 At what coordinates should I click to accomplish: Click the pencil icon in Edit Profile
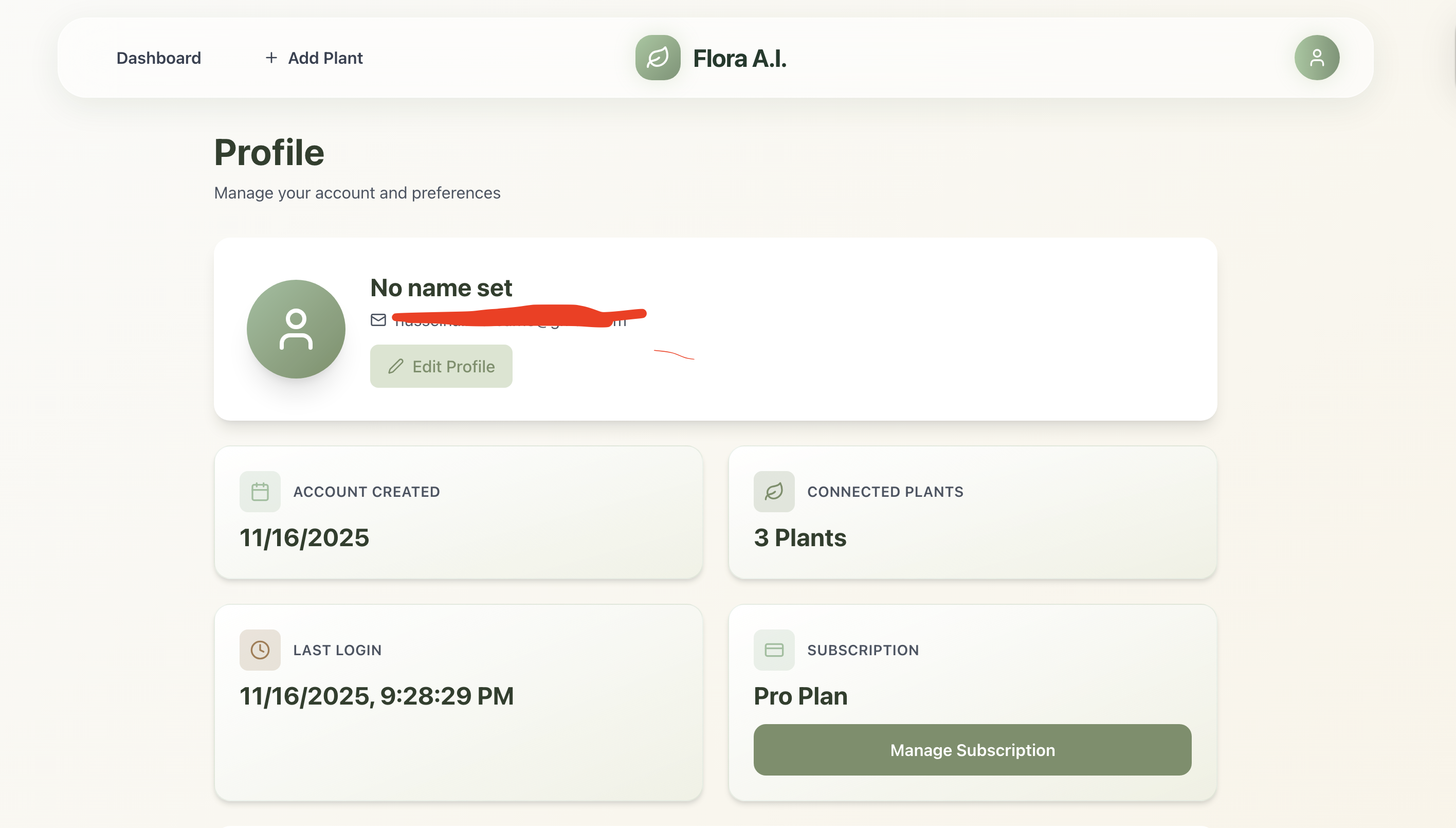coord(396,366)
